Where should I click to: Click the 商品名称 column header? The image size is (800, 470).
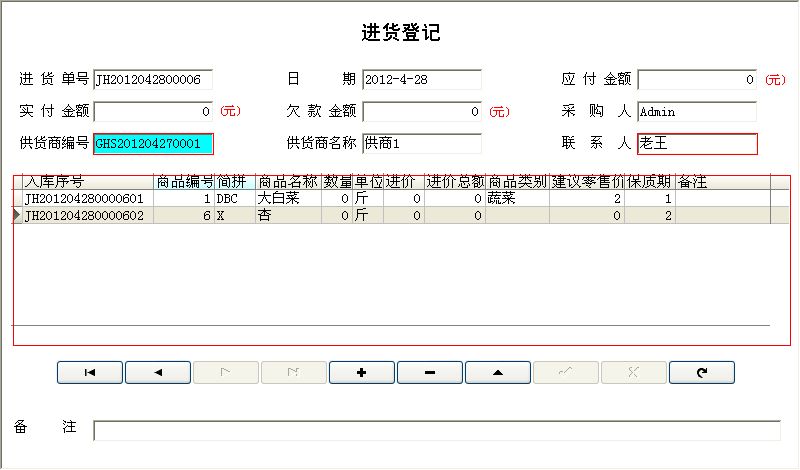287,182
